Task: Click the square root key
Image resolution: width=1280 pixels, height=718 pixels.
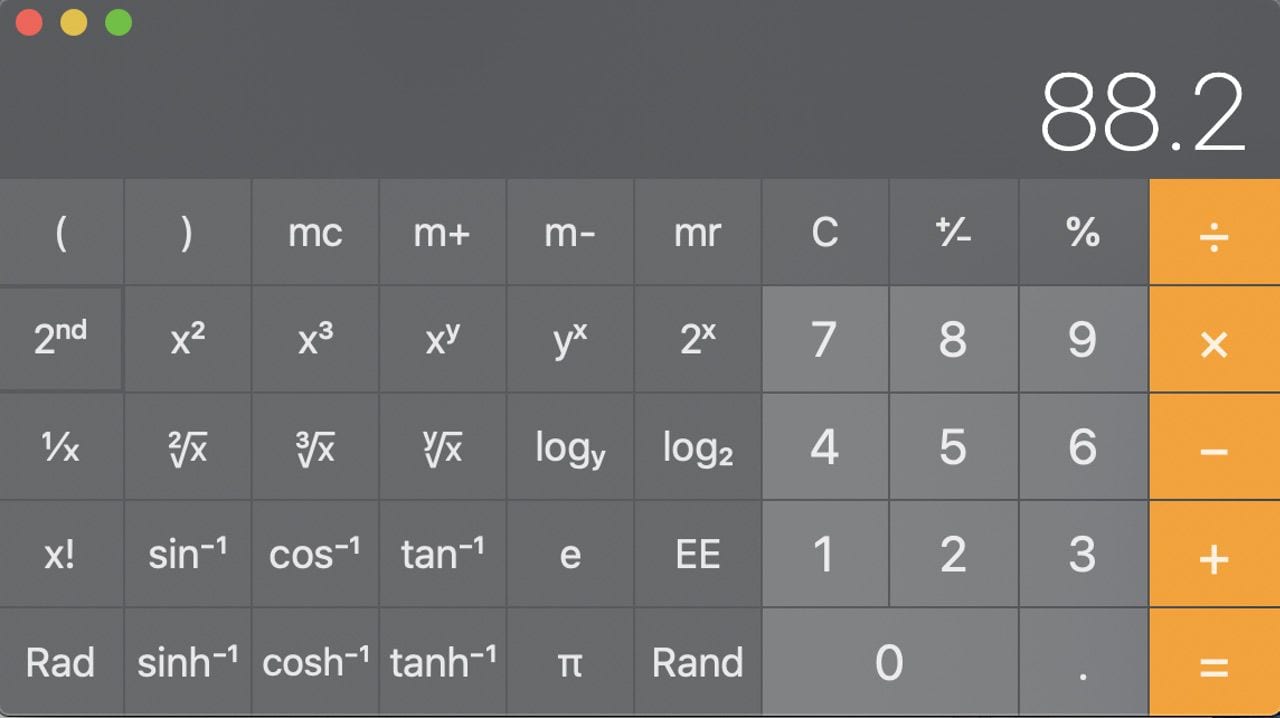Action: (188, 447)
